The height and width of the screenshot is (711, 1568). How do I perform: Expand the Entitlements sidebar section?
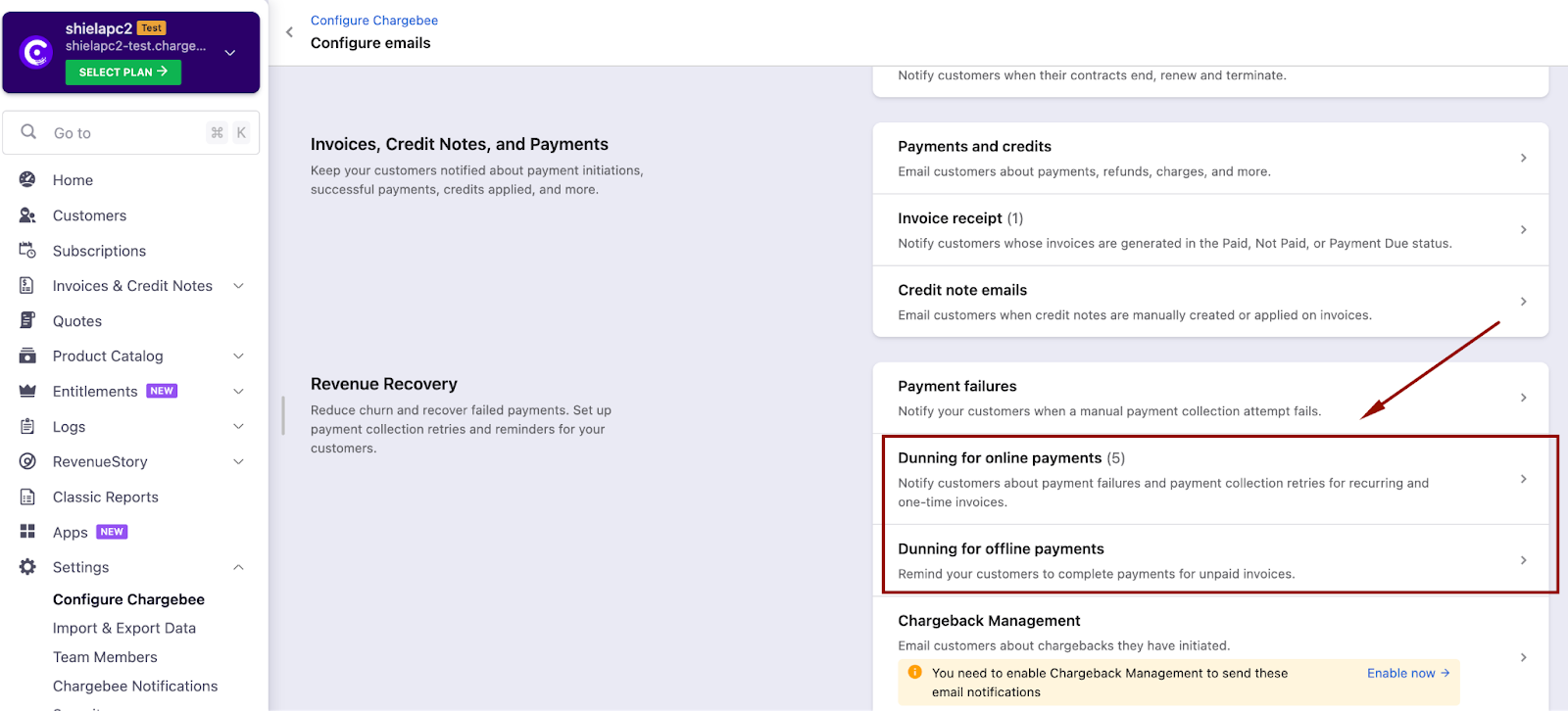pos(238,392)
